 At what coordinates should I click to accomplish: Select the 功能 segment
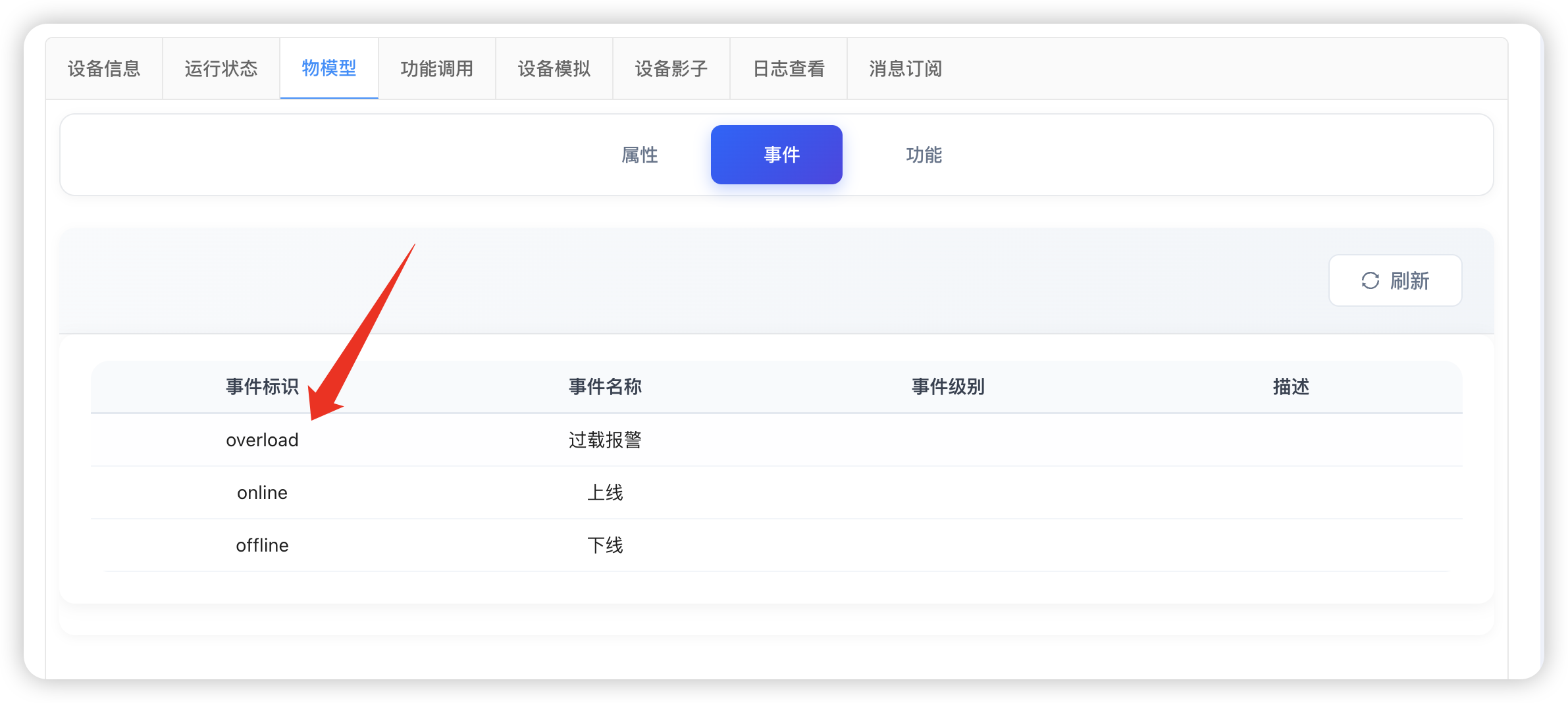click(x=923, y=155)
